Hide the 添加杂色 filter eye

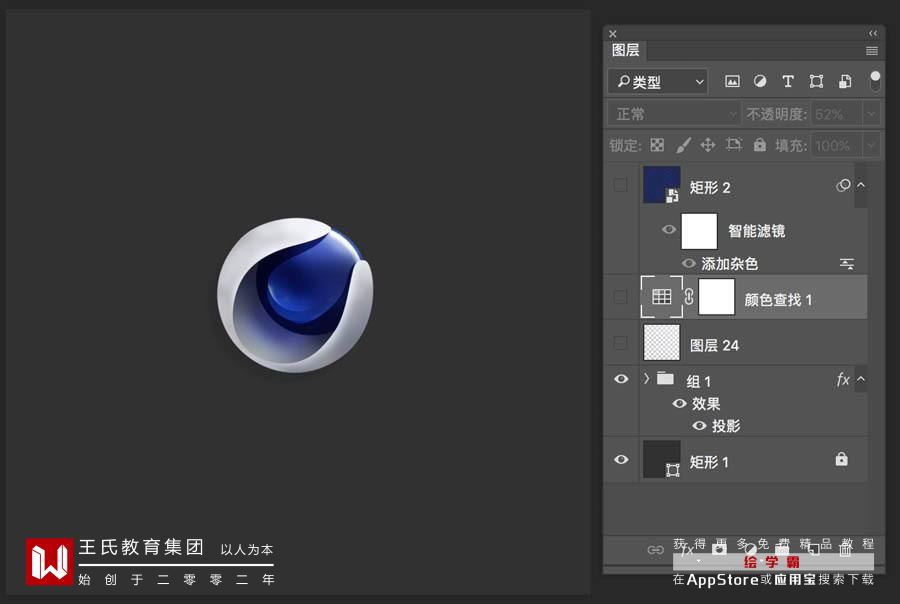click(688, 263)
